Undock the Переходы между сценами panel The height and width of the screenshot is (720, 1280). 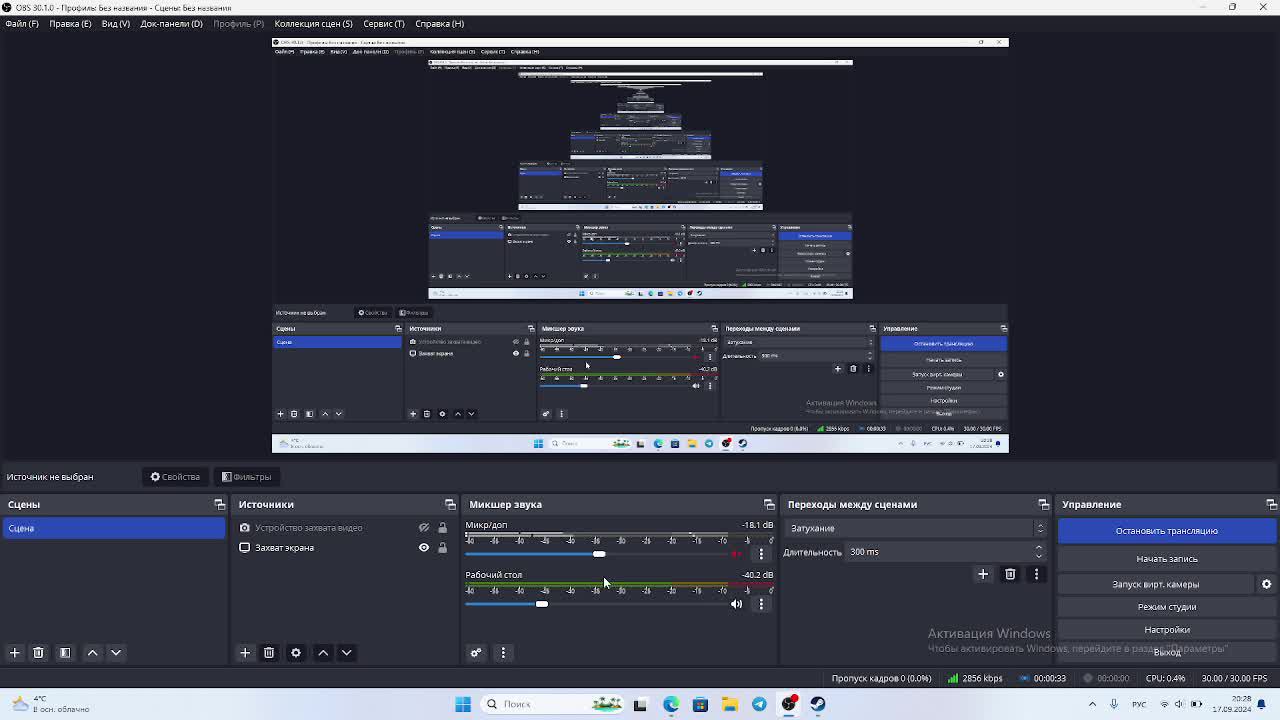(x=1043, y=504)
